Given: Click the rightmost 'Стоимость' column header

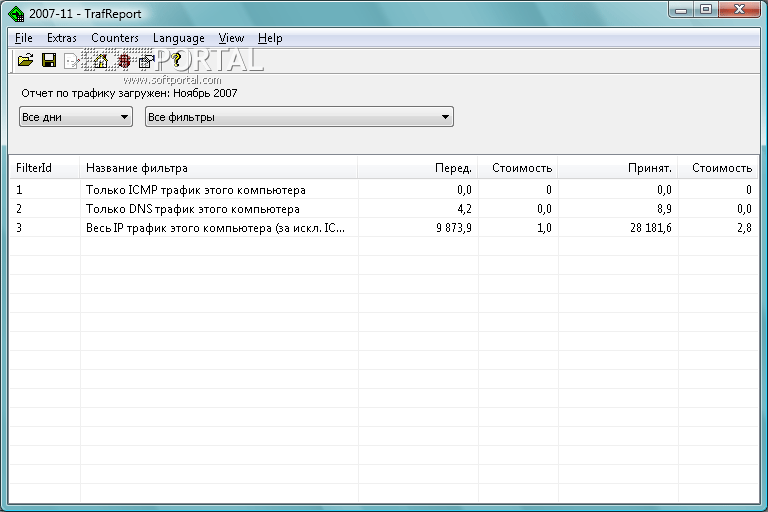Looking at the screenshot, I should (x=718, y=168).
